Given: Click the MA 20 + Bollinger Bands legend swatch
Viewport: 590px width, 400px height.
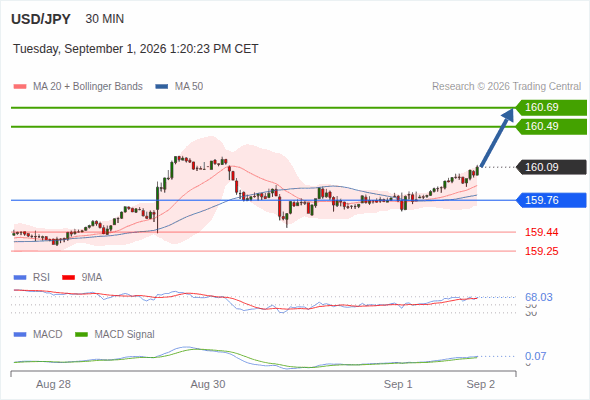Looking at the screenshot, I should [x=20, y=87].
